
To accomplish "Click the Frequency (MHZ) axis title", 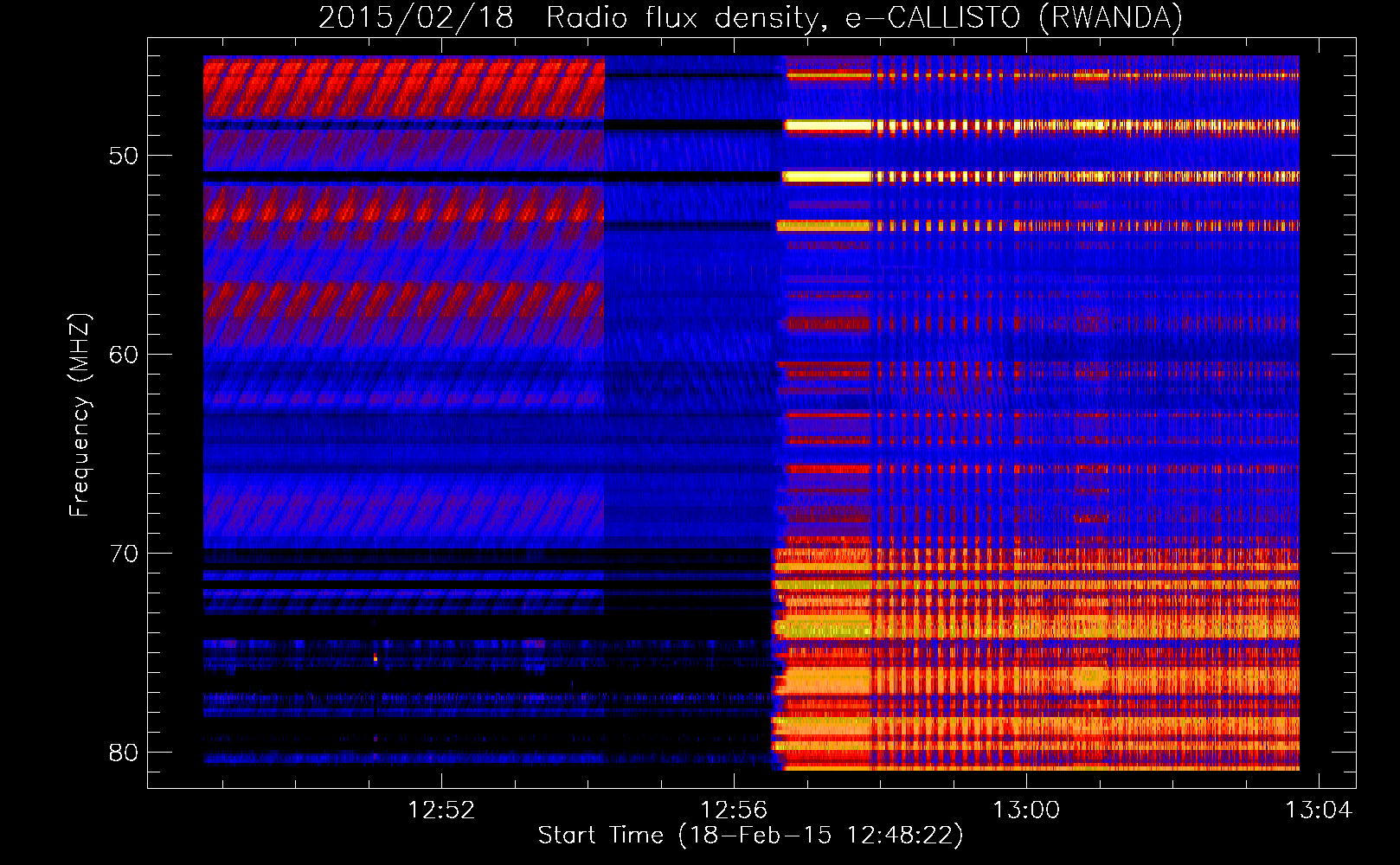I will tap(80, 415).
